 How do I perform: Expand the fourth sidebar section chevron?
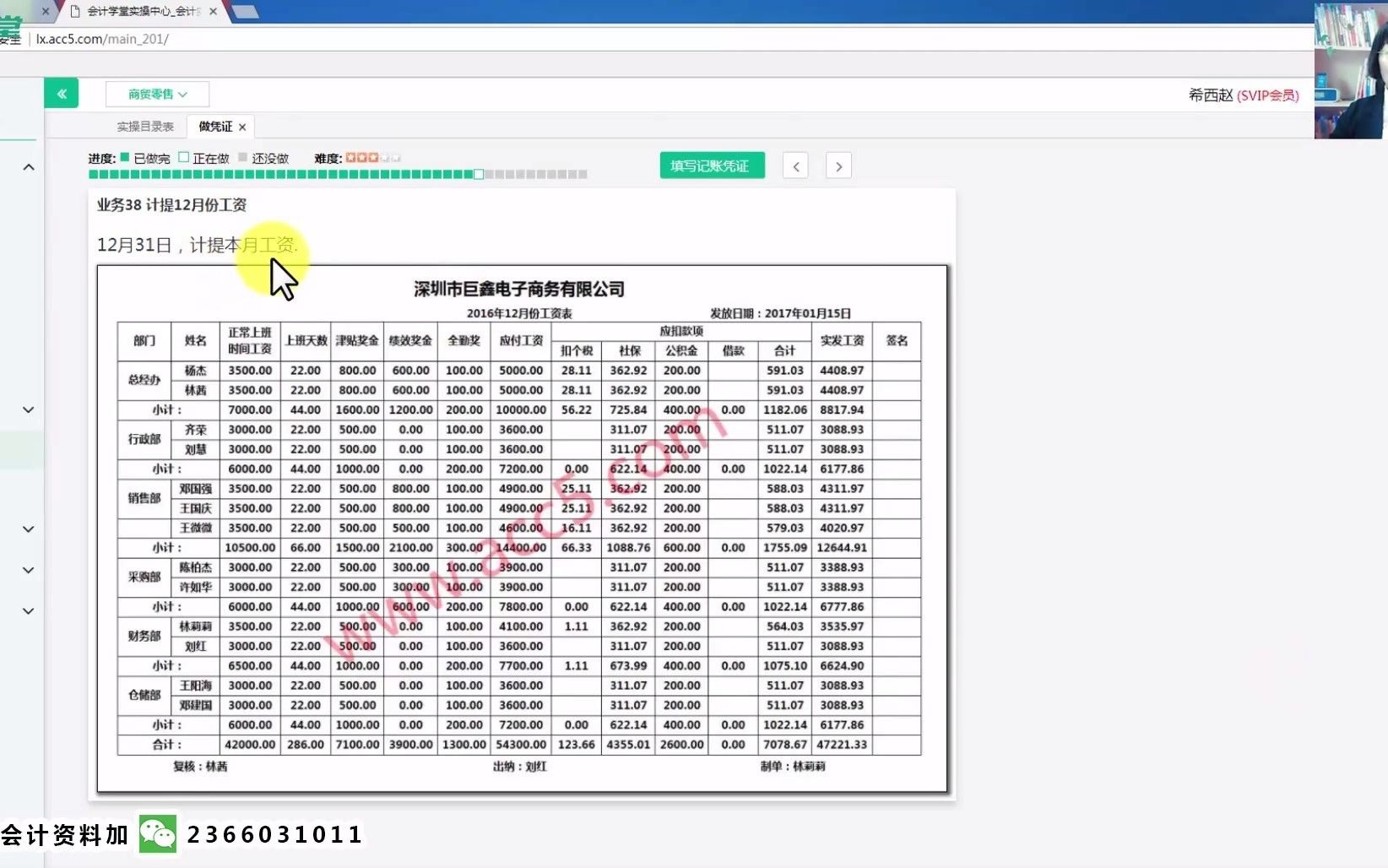(x=29, y=570)
